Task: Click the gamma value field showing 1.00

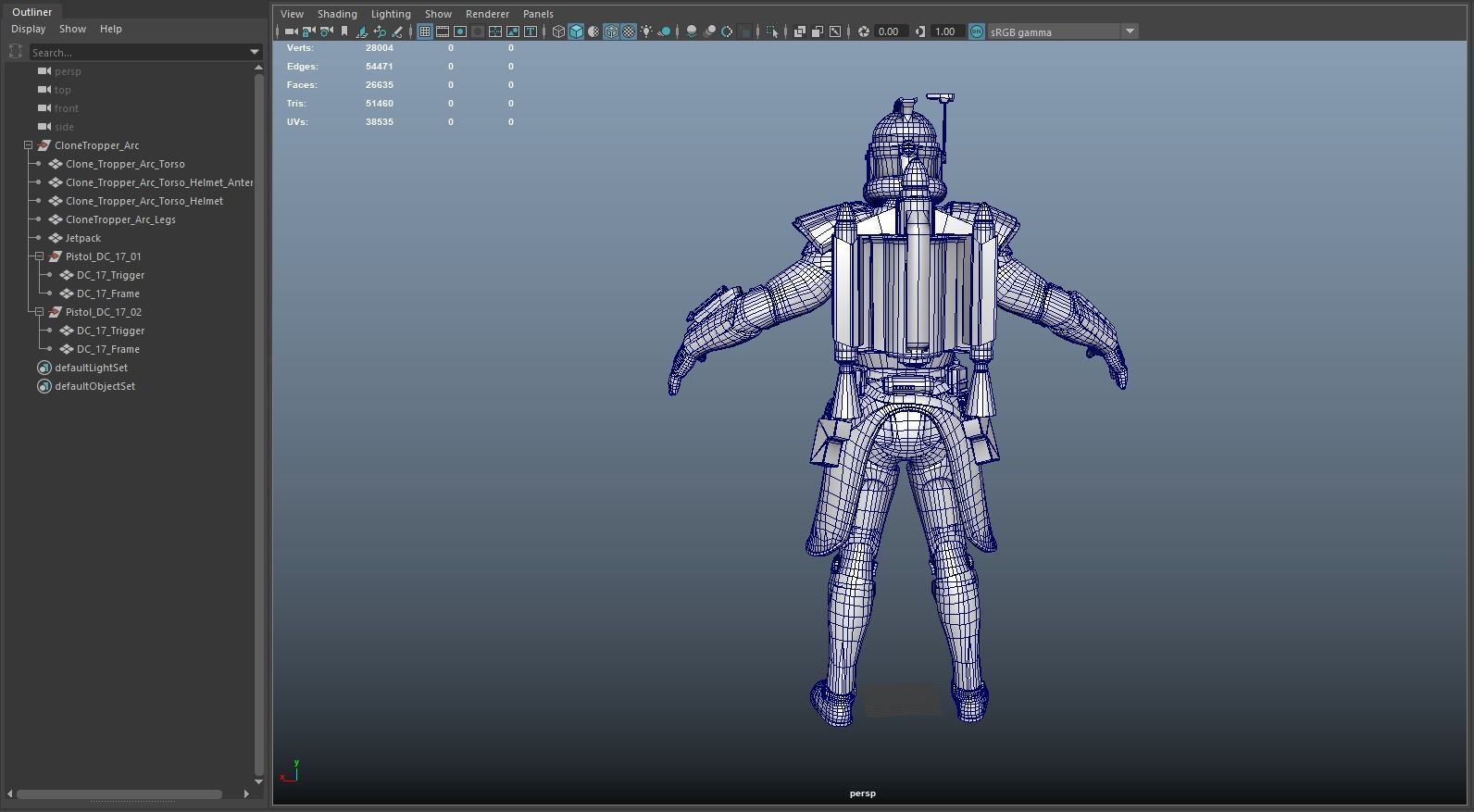Action: tap(946, 31)
